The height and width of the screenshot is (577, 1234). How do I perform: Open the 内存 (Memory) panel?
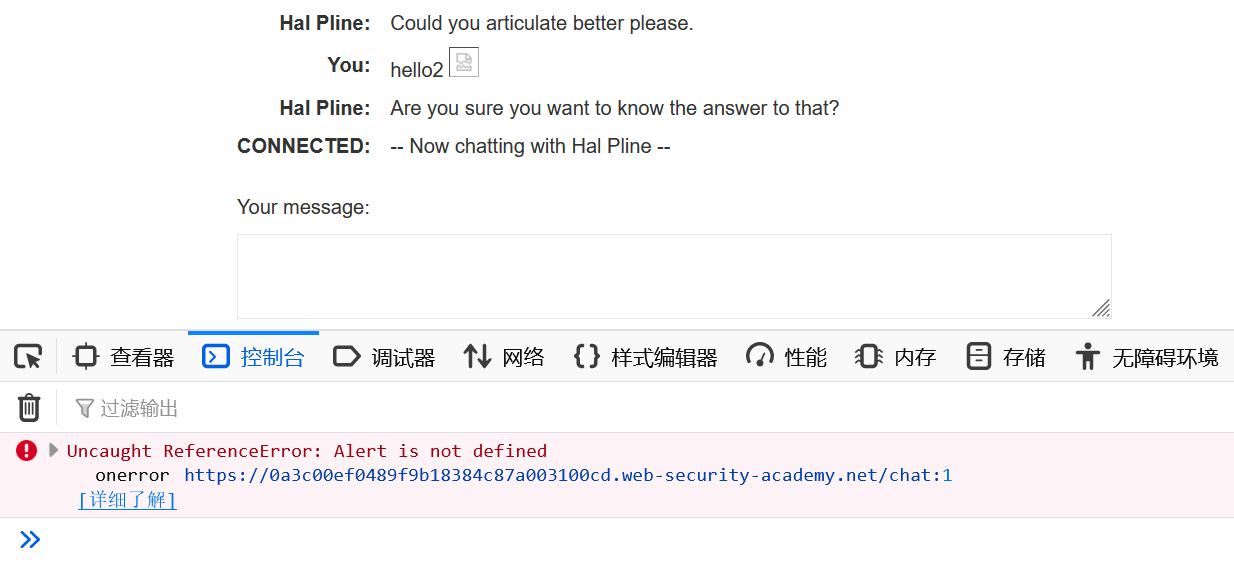pos(896,357)
